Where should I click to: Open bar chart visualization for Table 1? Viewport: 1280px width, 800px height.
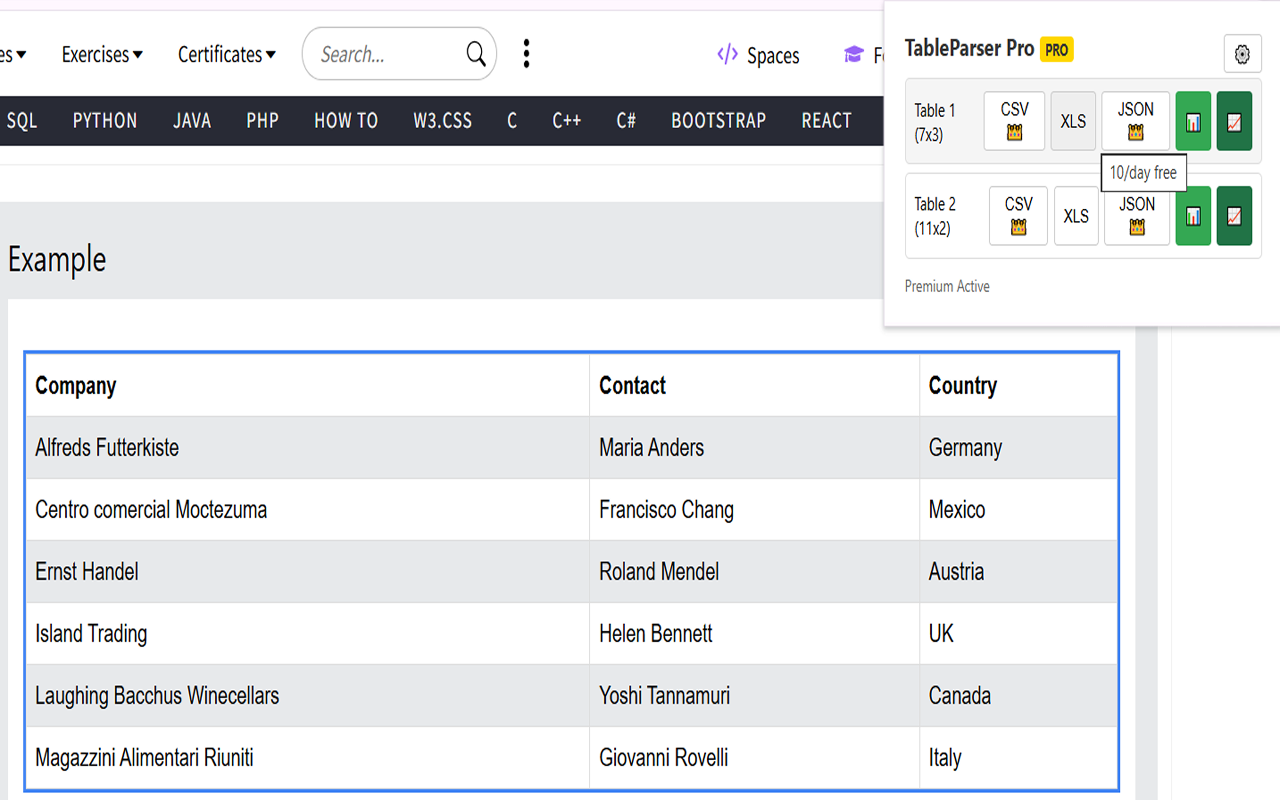coord(1193,120)
